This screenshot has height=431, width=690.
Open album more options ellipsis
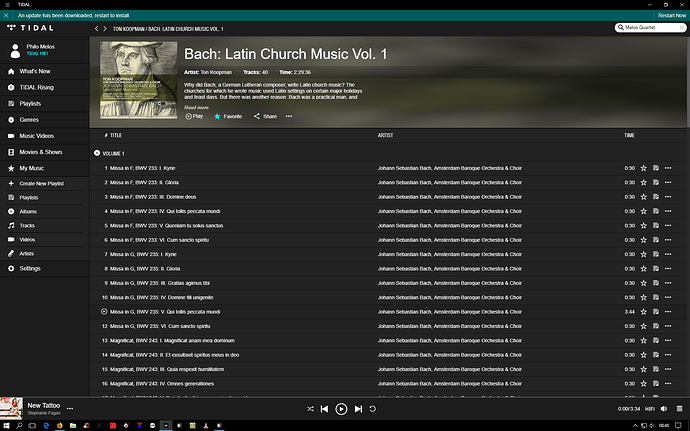(x=289, y=117)
